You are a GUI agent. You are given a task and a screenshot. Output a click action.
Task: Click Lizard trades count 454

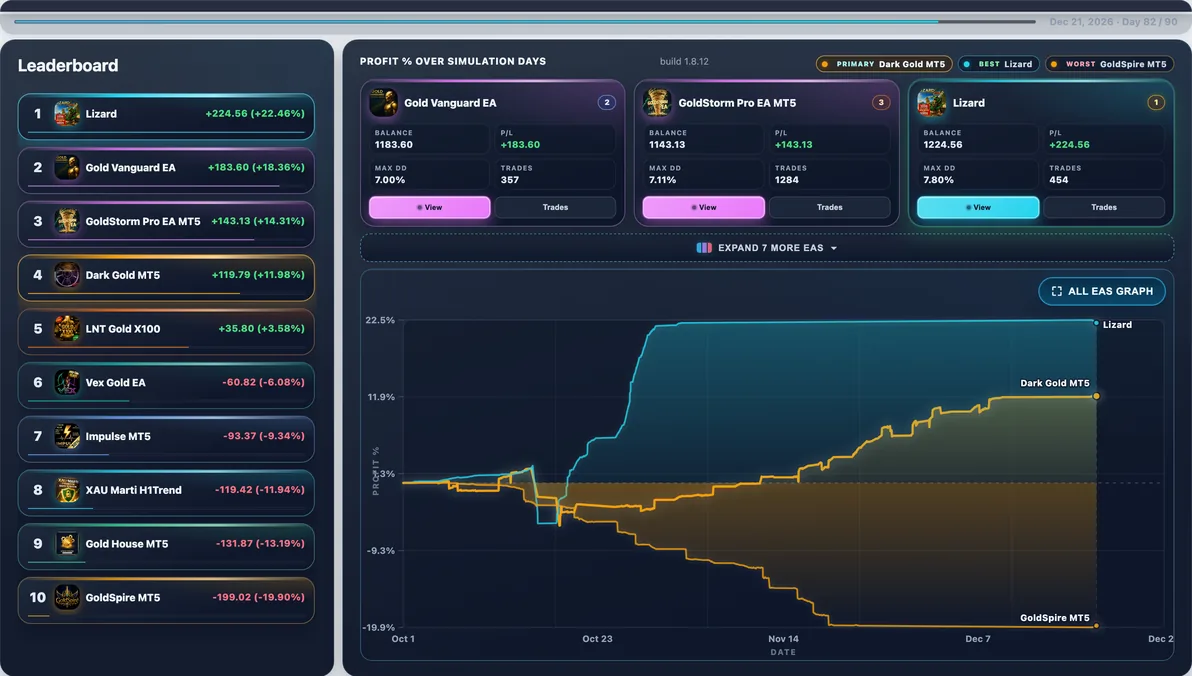[x=1058, y=180]
